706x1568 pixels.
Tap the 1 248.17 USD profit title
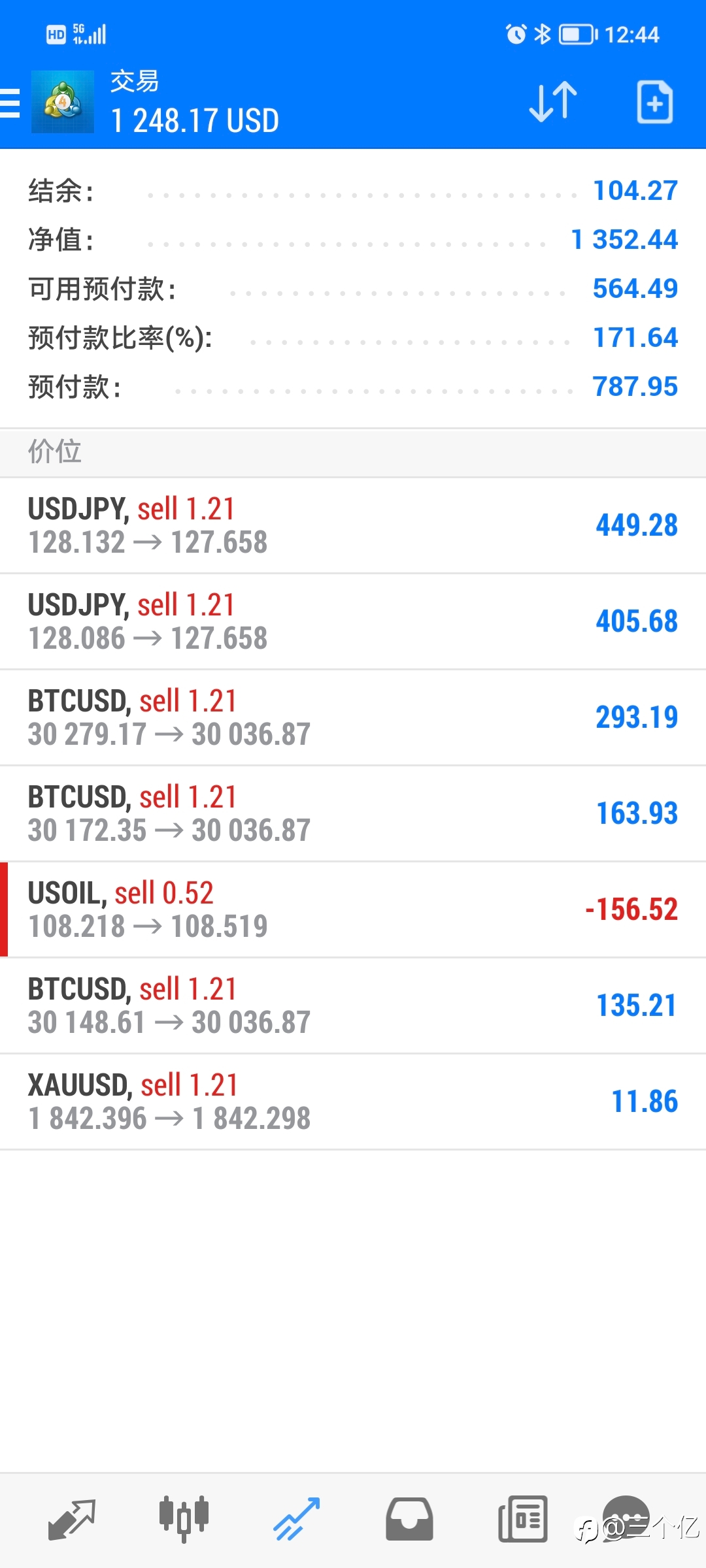pos(195,121)
